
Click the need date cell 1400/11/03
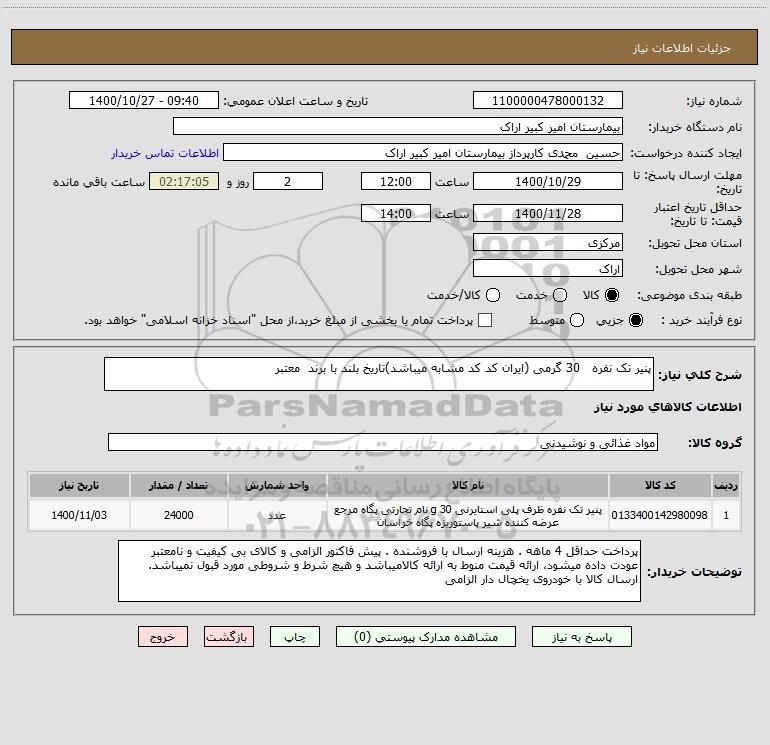pyautogui.click(x=79, y=515)
